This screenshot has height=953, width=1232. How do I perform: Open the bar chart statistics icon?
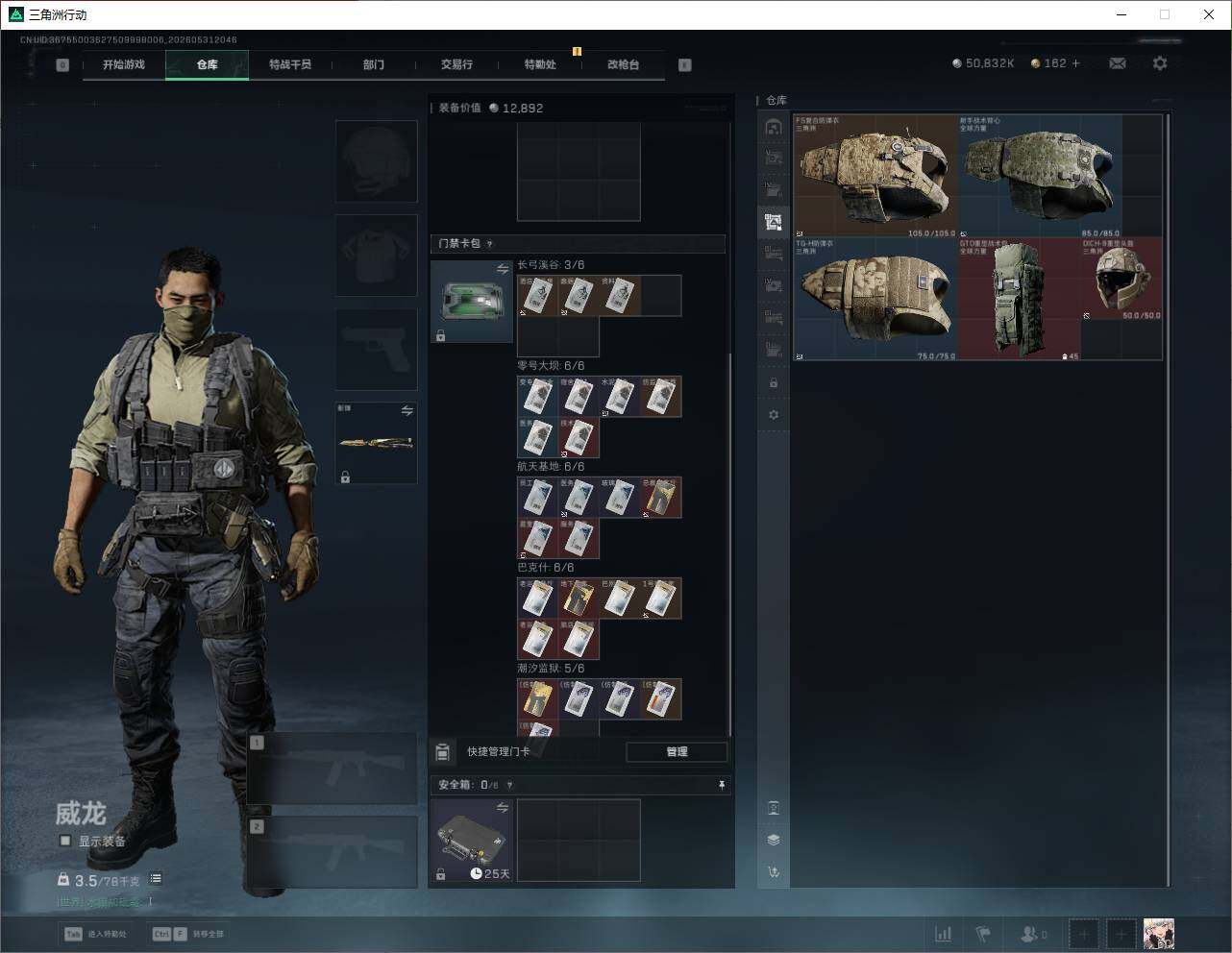pos(944,934)
